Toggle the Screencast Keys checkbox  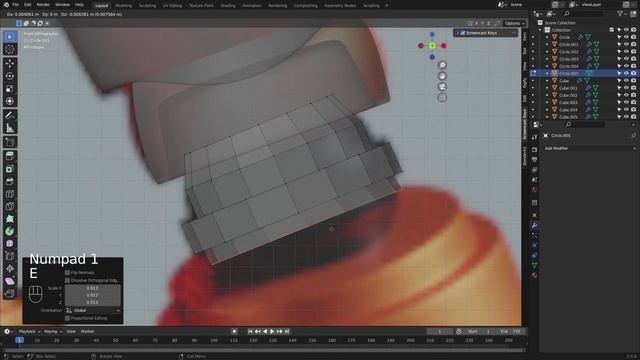(463, 33)
